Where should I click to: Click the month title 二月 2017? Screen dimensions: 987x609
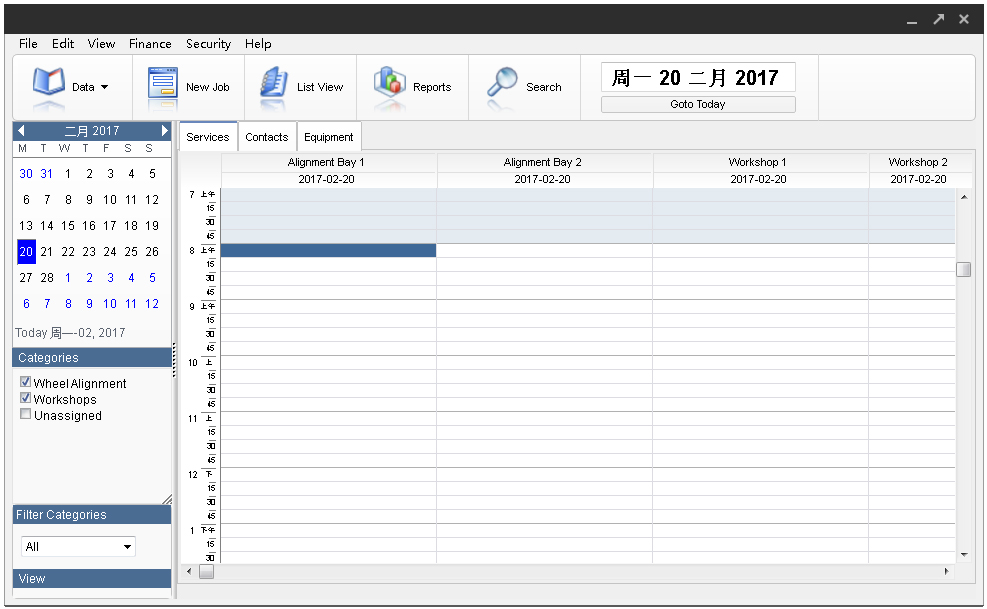[92, 130]
